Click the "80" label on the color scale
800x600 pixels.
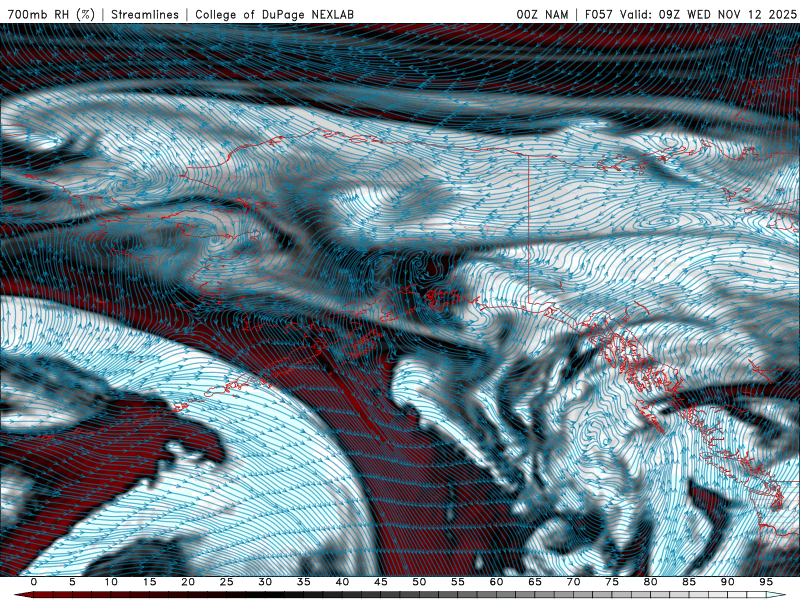click(x=651, y=582)
